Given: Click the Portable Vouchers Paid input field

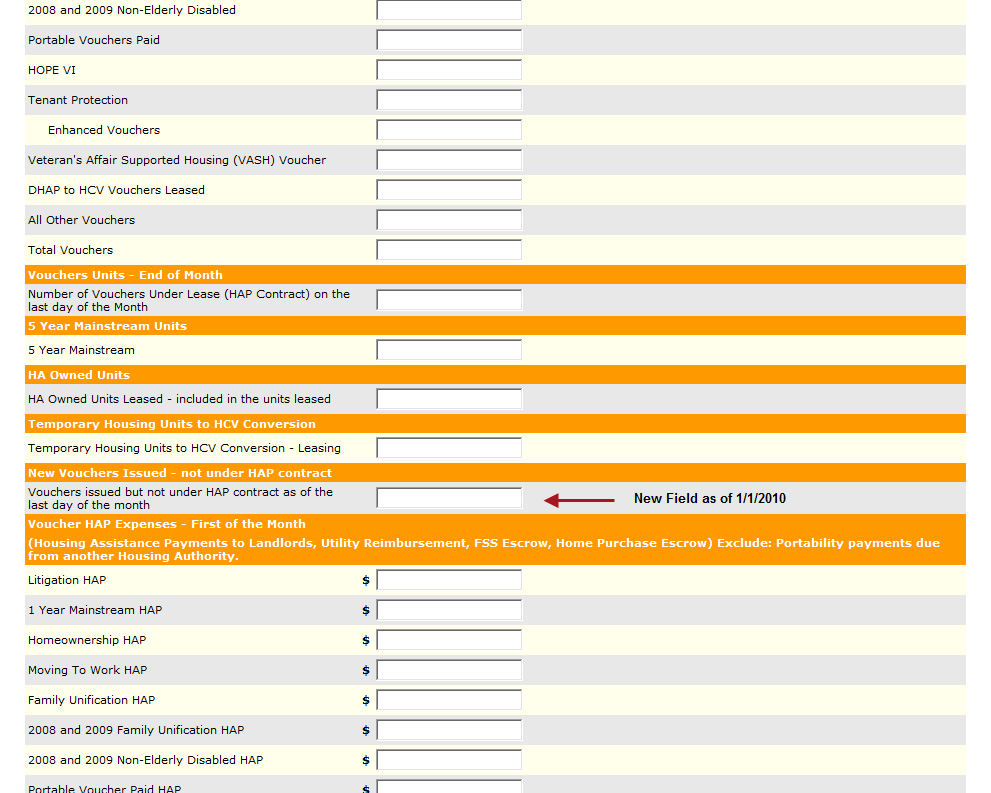Looking at the screenshot, I should 449,40.
